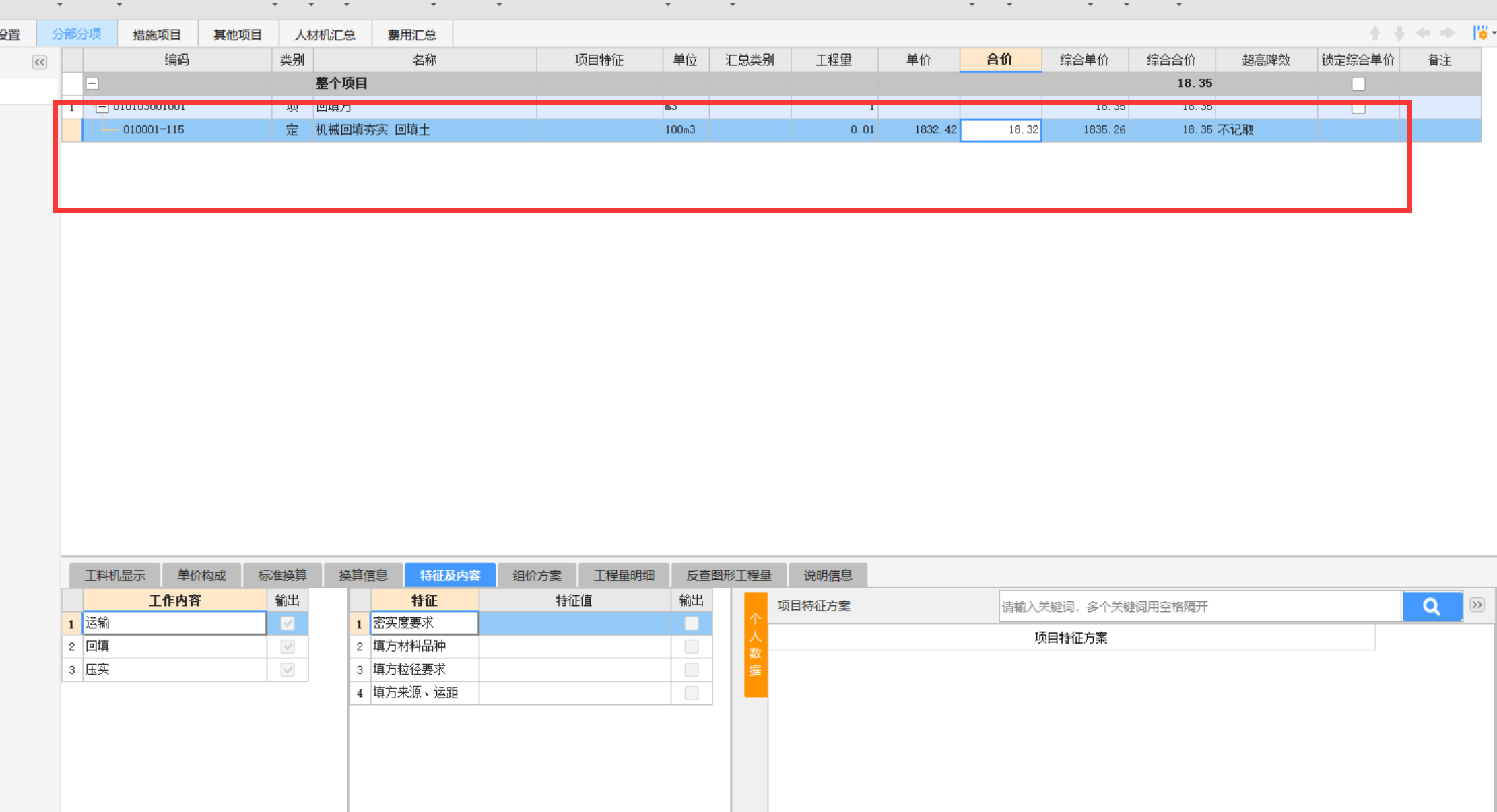Collapse the 整个项目 tree node

coord(92,83)
